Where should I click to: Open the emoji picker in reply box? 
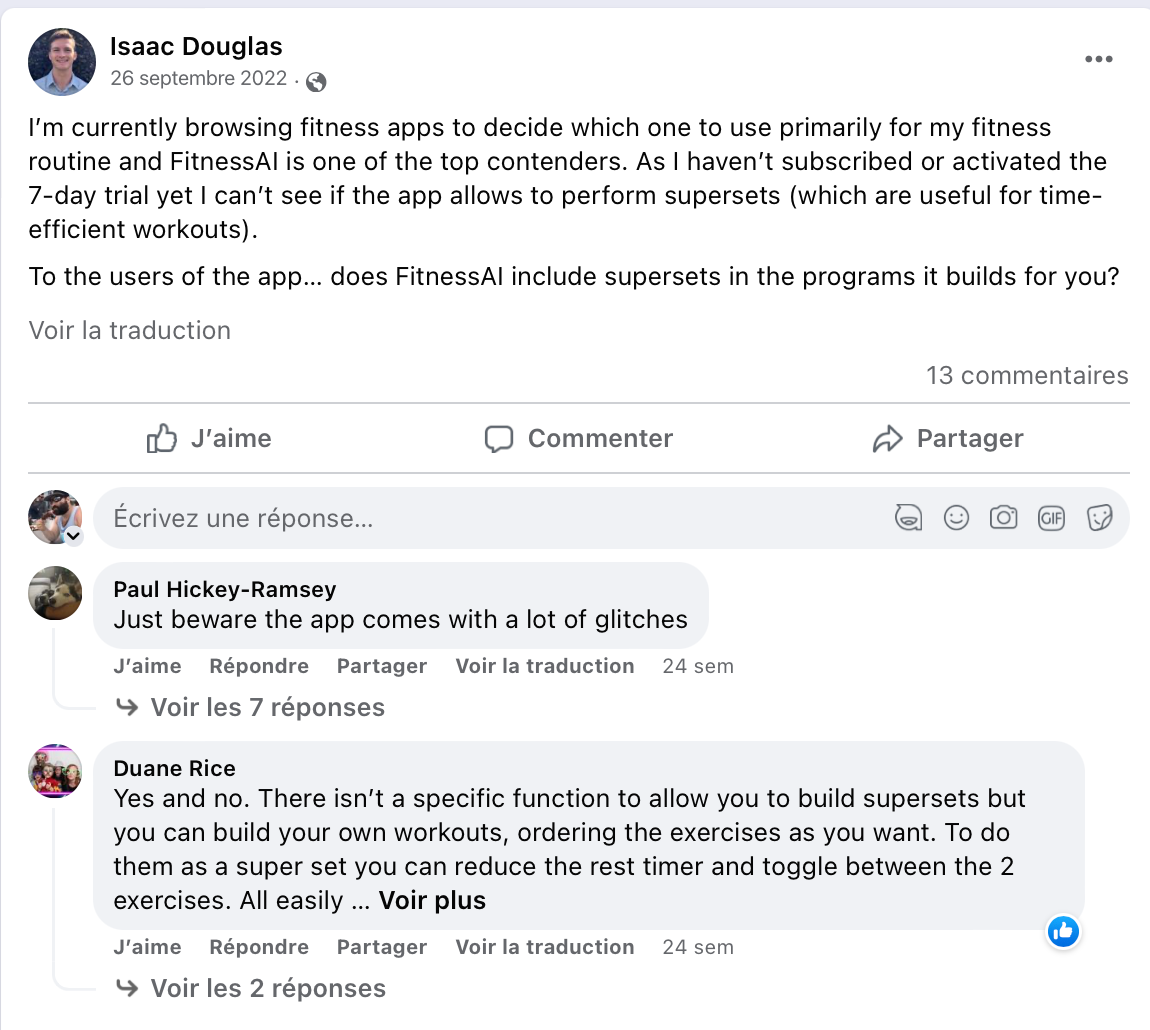pos(956,518)
